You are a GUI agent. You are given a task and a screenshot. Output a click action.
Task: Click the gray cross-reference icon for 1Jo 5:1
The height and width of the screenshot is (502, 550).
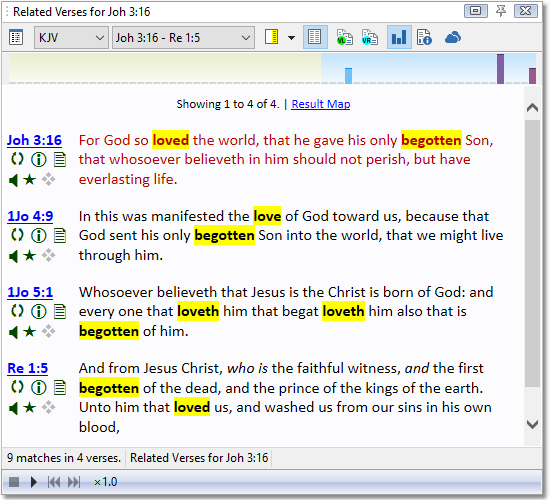pos(48,332)
